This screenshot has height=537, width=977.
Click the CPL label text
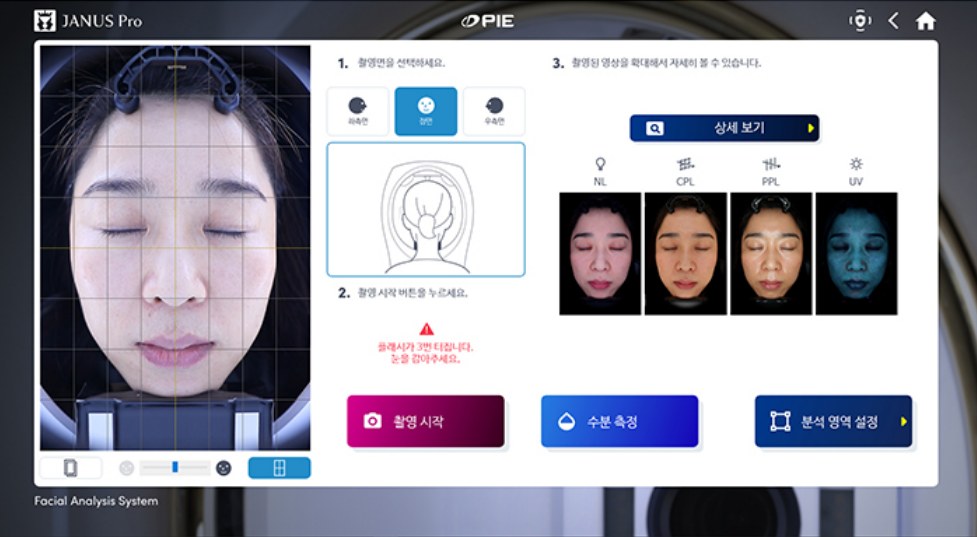click(685, 182)
